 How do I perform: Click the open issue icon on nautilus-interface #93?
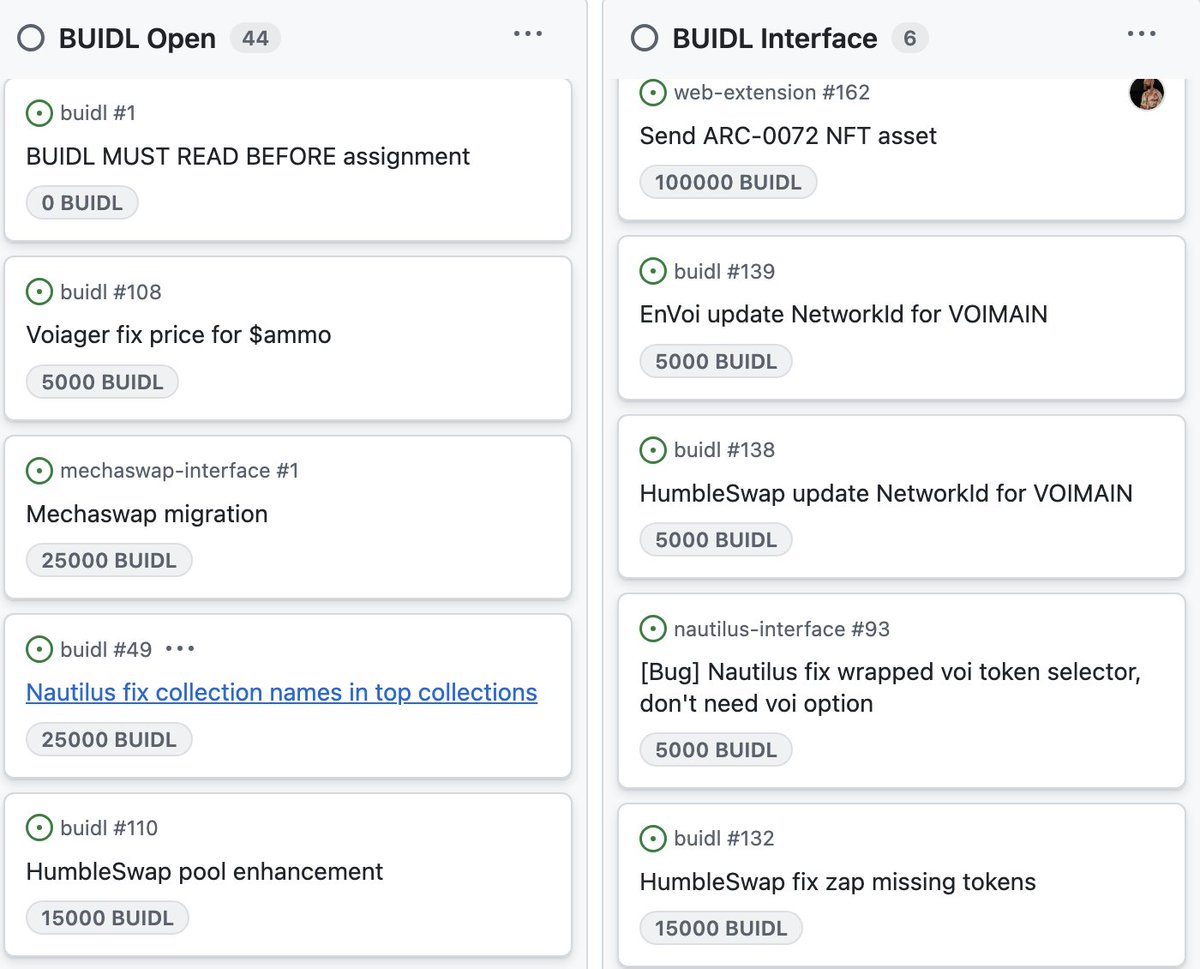(653, 629)
